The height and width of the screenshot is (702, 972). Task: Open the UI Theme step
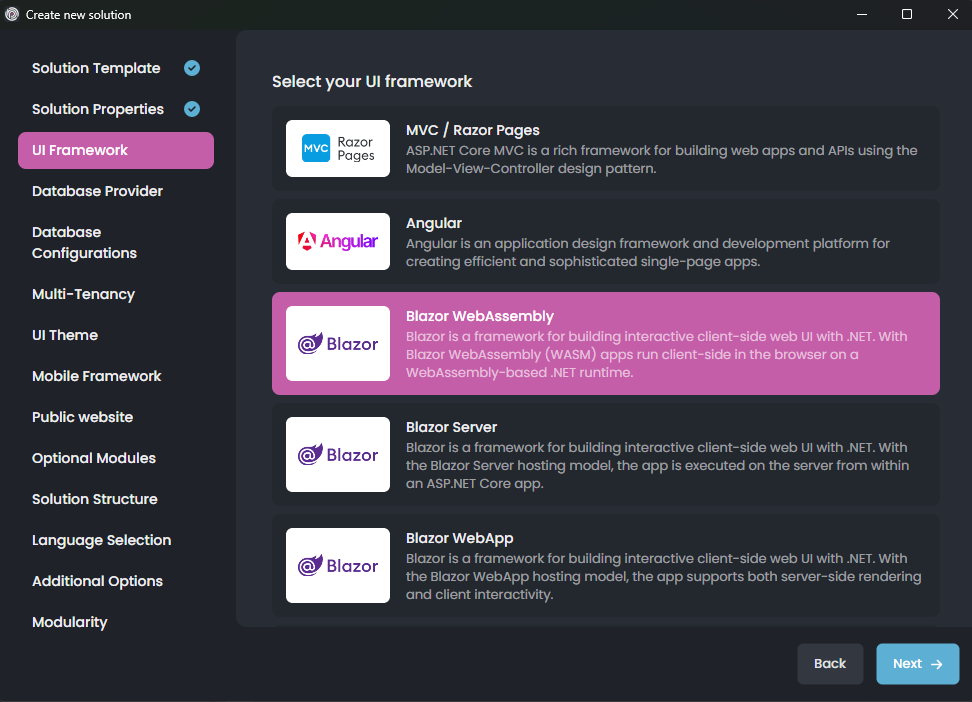[65, 335]
